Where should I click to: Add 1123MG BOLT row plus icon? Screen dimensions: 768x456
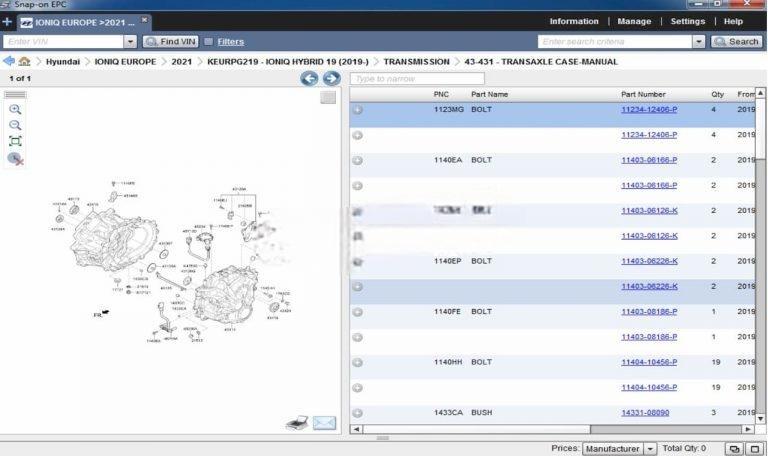358,110
